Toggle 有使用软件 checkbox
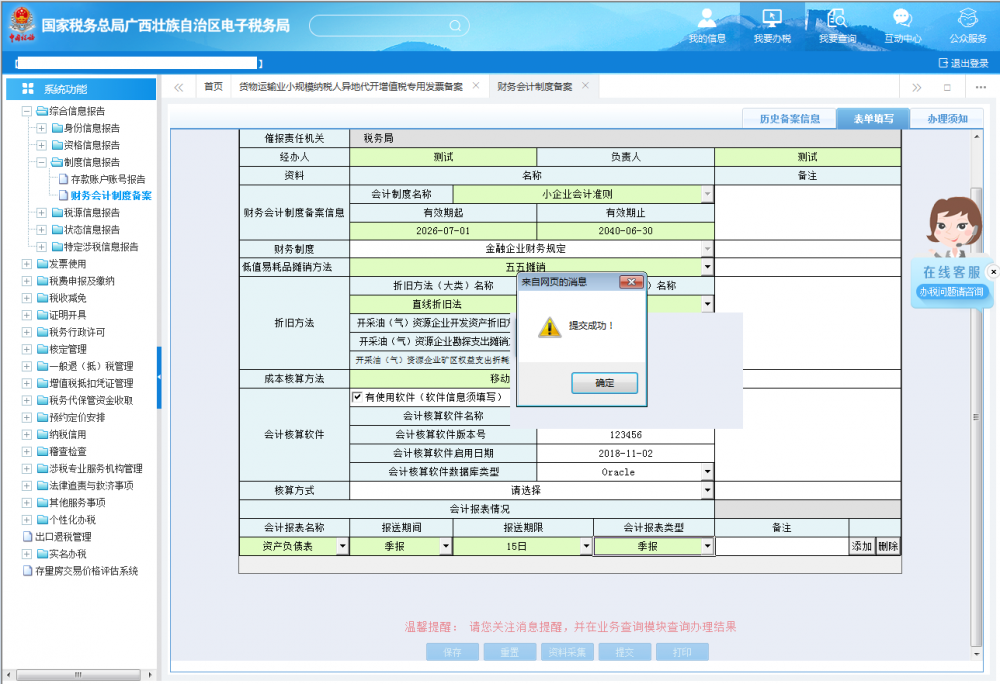Screen dimensions: 1000x684 click(357, 397)
